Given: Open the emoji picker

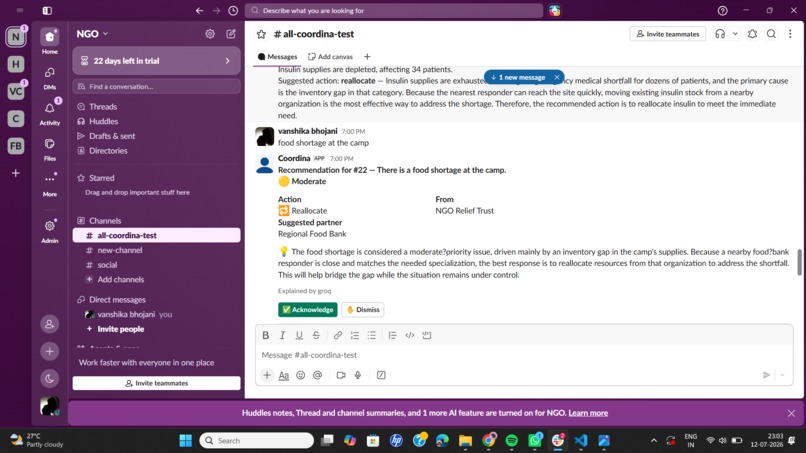Looking at the screenshot, I should (301, 375).
